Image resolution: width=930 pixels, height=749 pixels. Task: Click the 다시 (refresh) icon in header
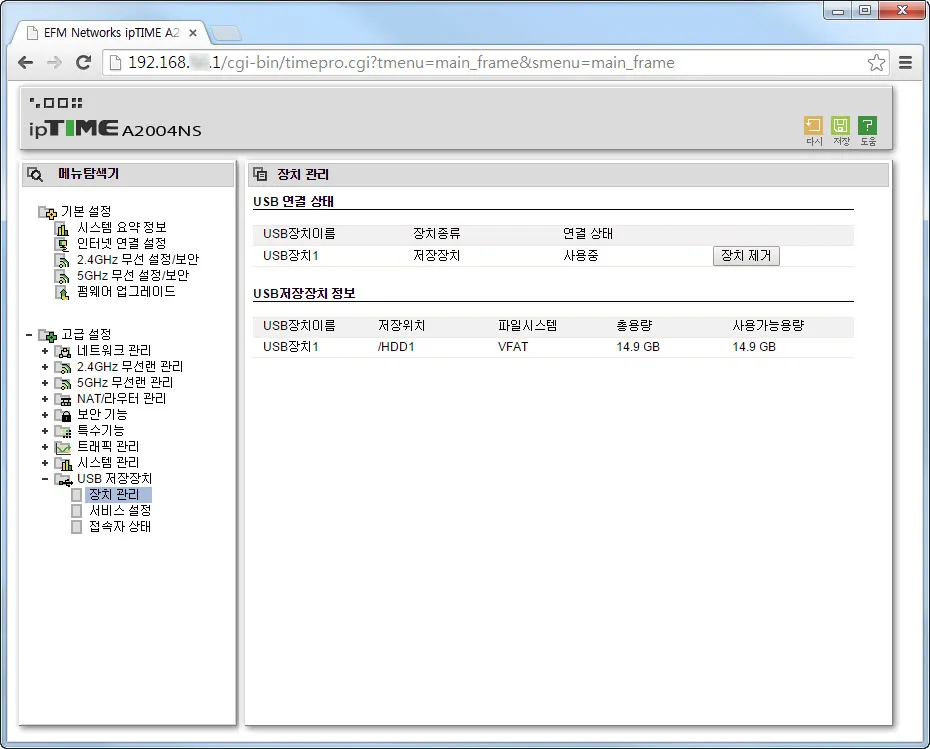click(x=813, y=126)
